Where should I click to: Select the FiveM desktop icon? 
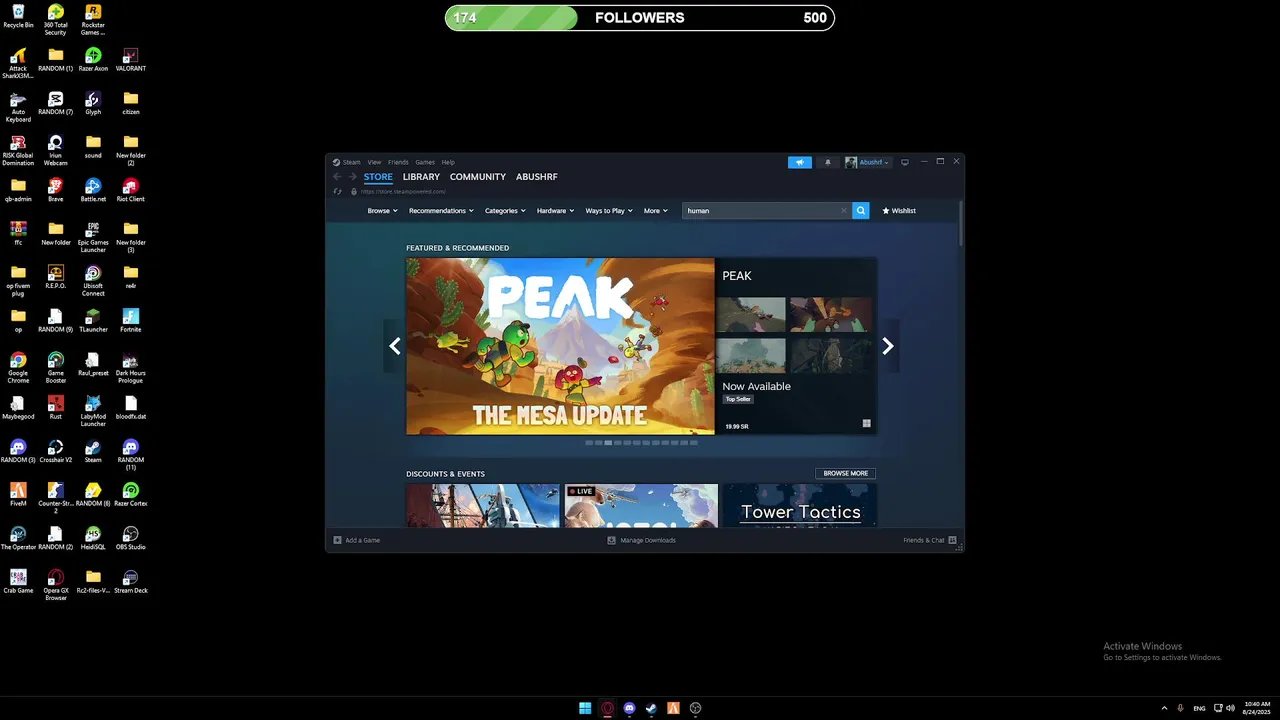(x=18, y=494)
